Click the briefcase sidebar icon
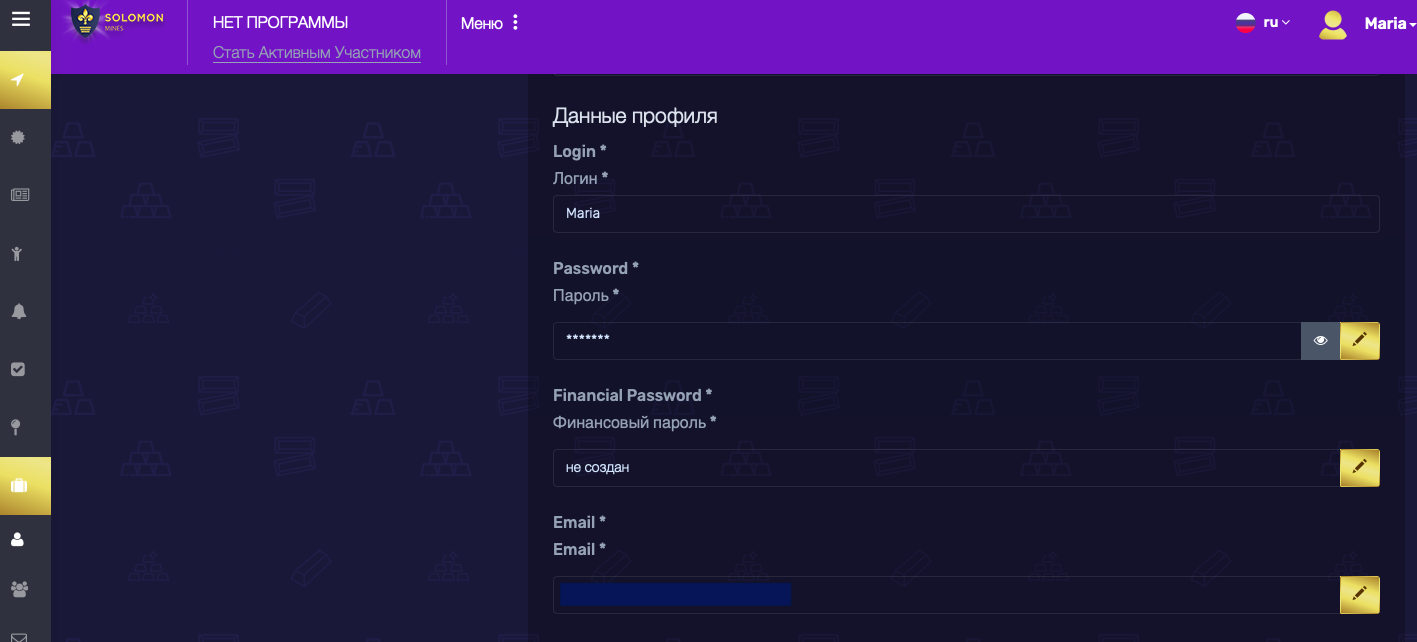The width and height of the screenshot is (1417, 642). tap(18, 486)
